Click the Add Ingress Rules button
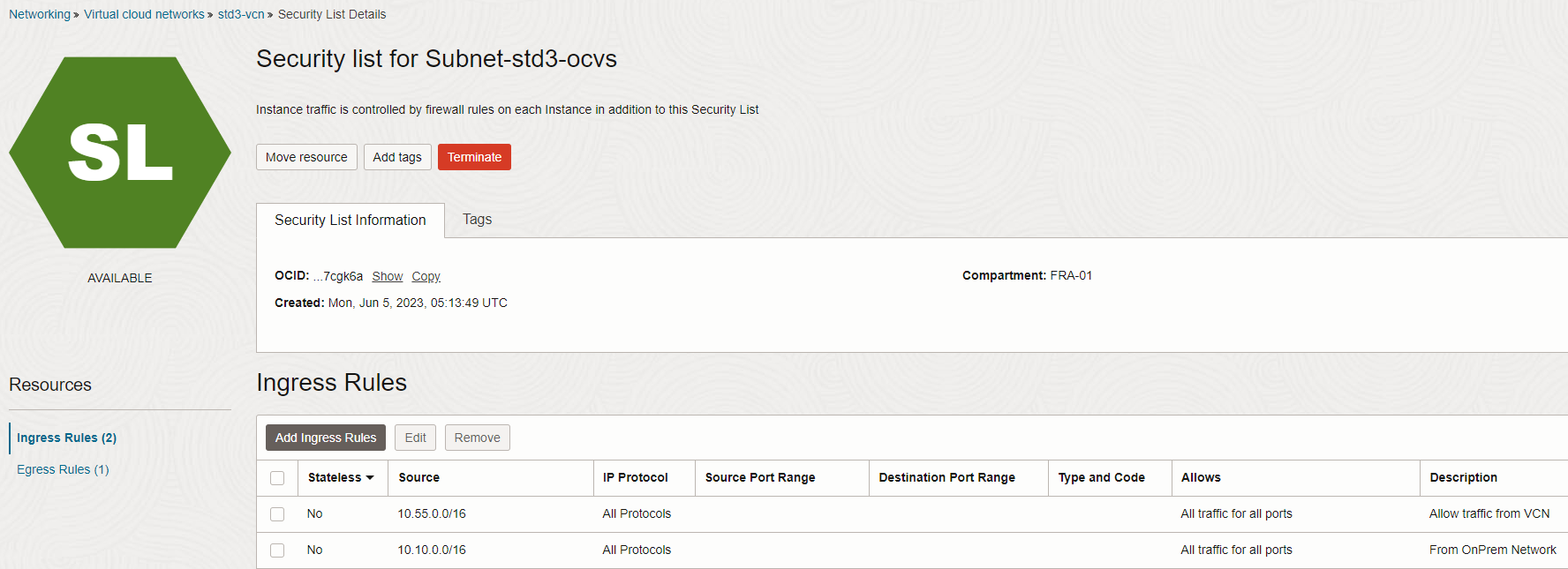1568x569 pixels. (x=325, y=437)
